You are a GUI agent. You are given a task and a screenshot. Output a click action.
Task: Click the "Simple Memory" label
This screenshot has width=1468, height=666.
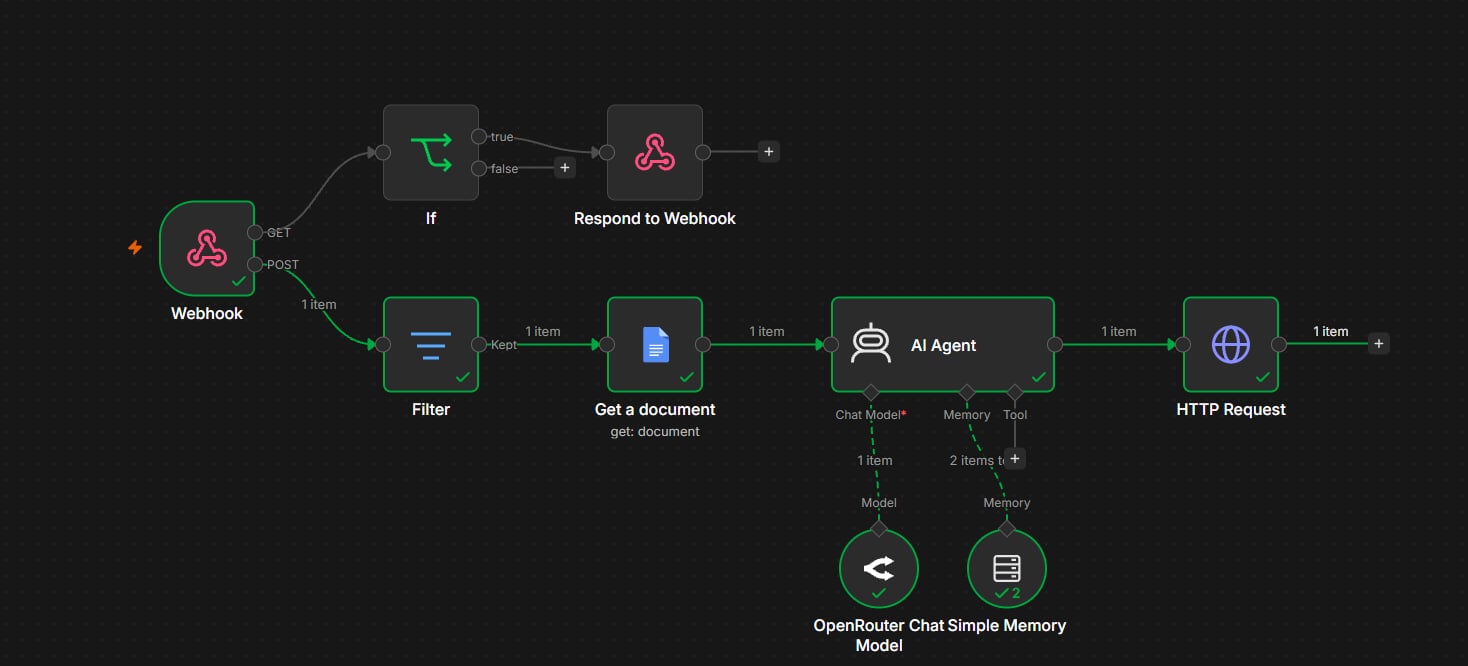click(x=1007, y=625)
